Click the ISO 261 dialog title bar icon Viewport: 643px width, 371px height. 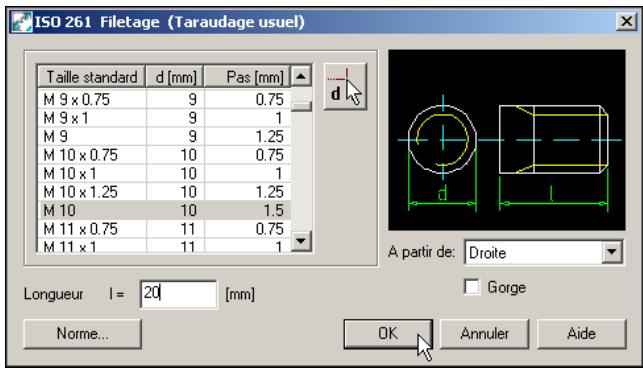click(21, 22)
